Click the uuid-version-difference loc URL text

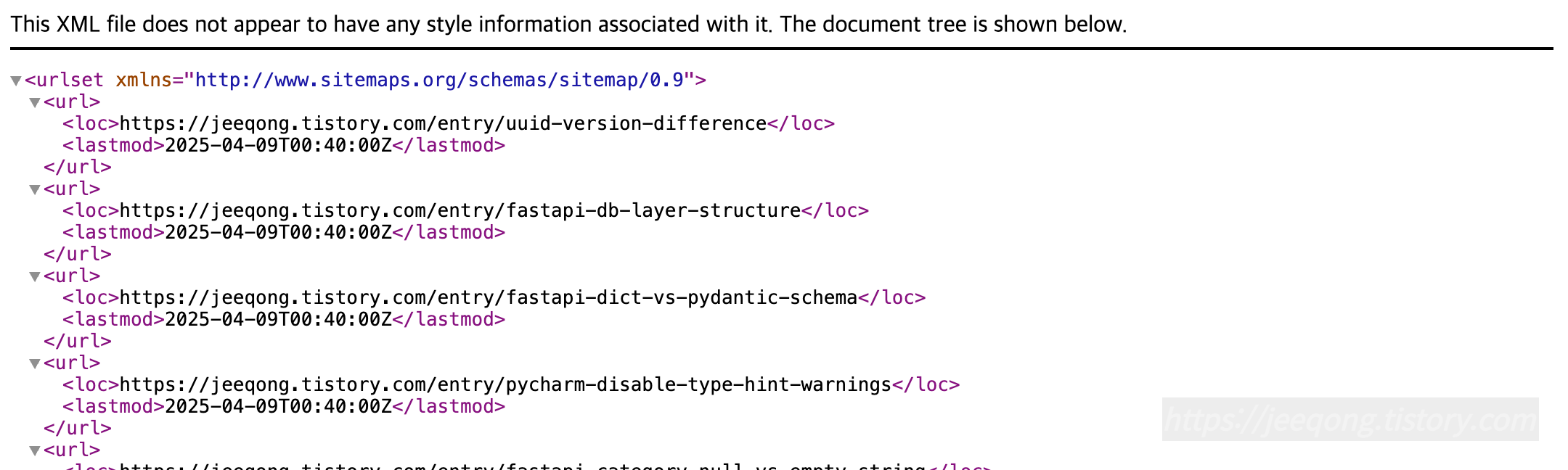(x=443, y=123)
